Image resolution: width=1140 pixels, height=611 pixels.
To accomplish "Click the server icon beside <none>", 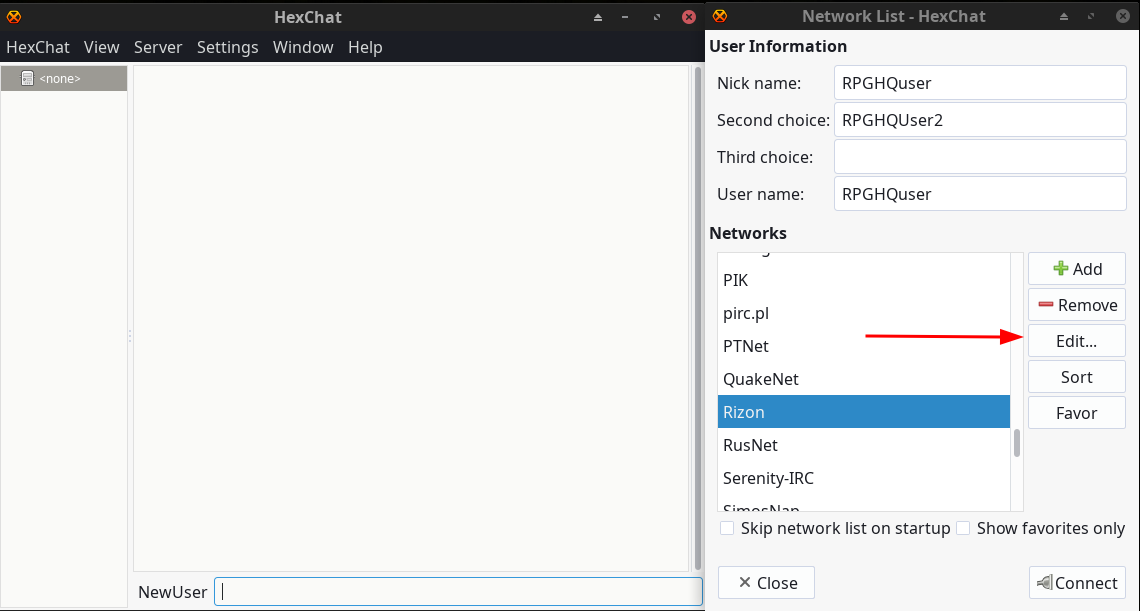I will coord(27,79).
